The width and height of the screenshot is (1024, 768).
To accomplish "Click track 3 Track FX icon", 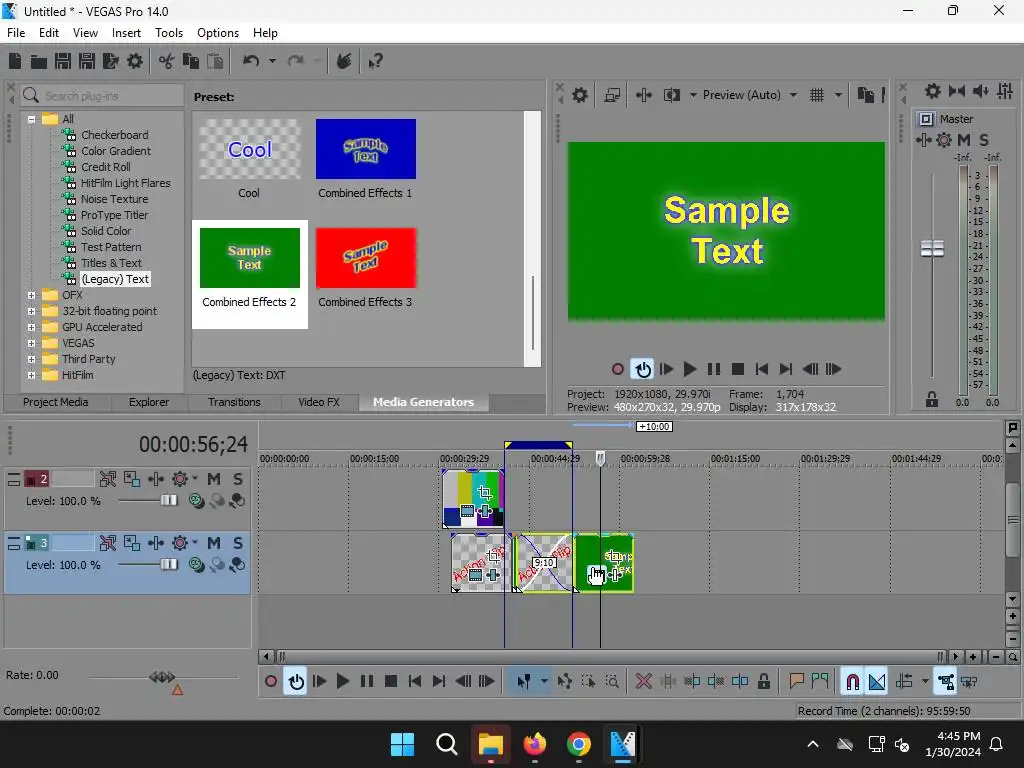I will click(x=156, y=543).
